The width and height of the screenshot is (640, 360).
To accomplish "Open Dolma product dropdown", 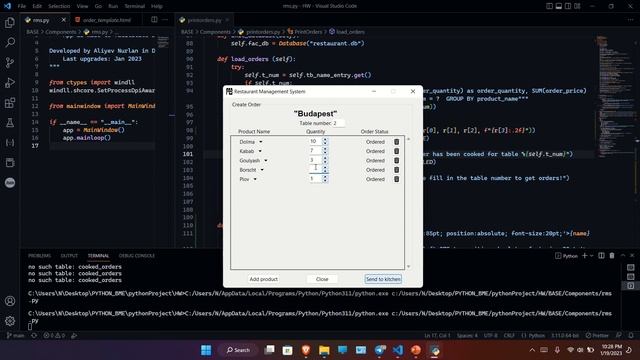I will [261, 142].
